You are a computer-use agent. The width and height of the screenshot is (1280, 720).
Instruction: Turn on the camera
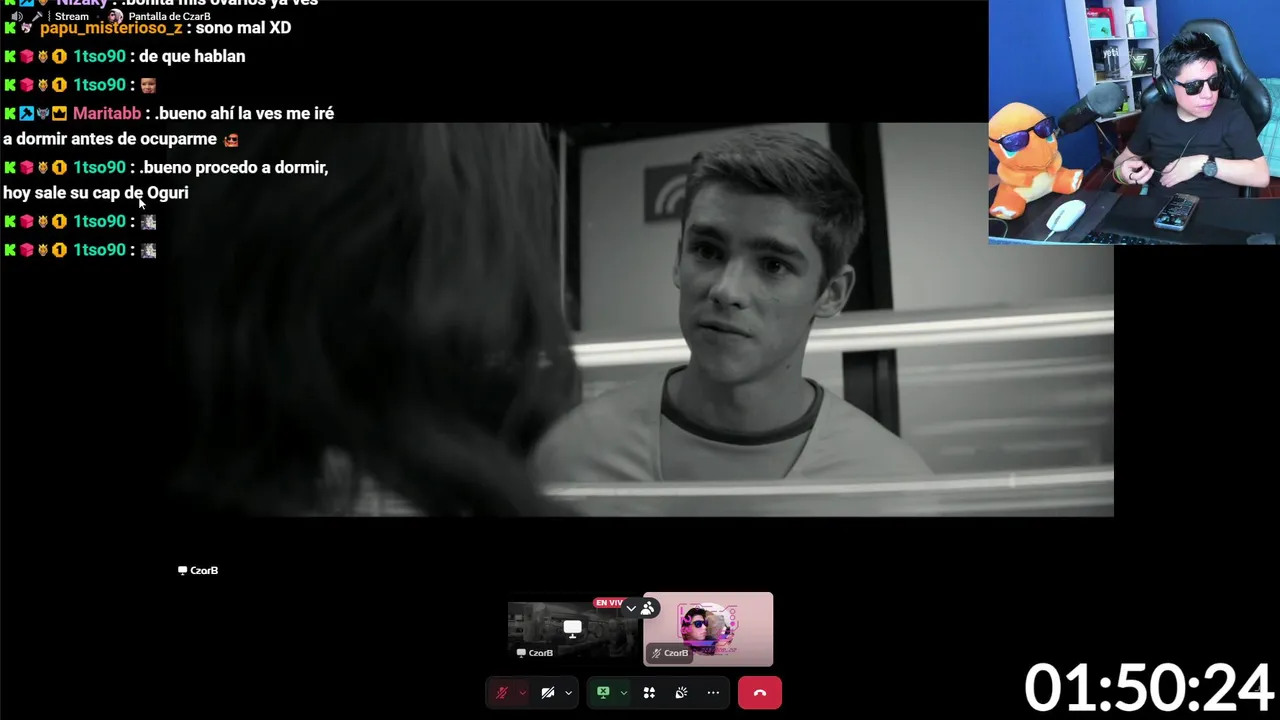[548, 693]
